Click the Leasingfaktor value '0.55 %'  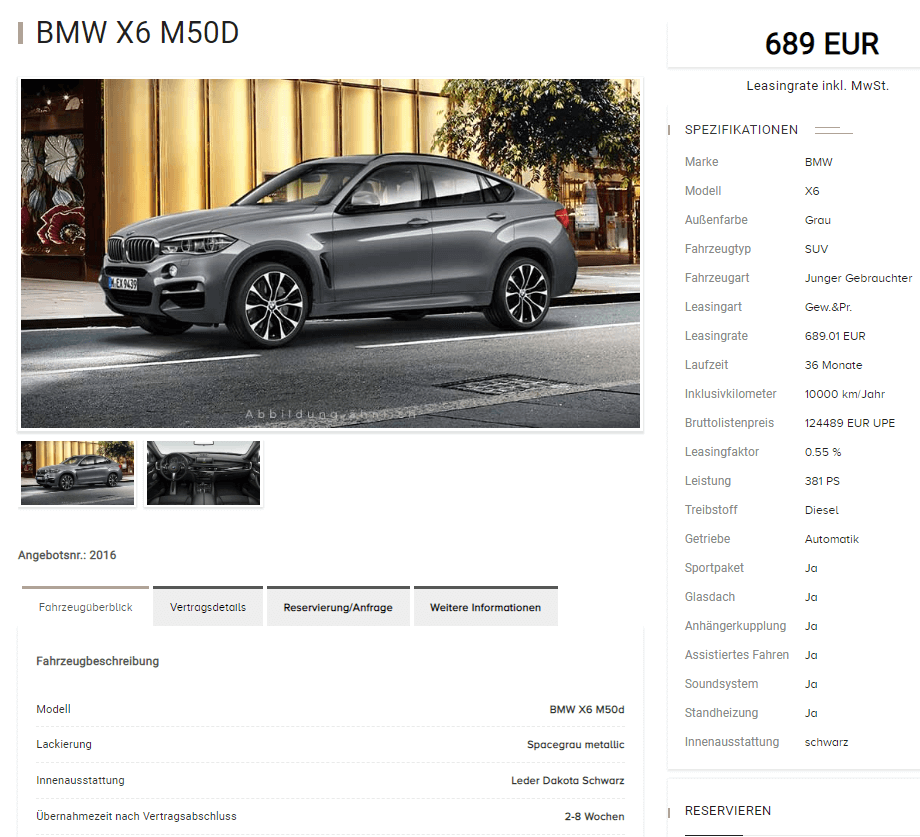[823, 452]
